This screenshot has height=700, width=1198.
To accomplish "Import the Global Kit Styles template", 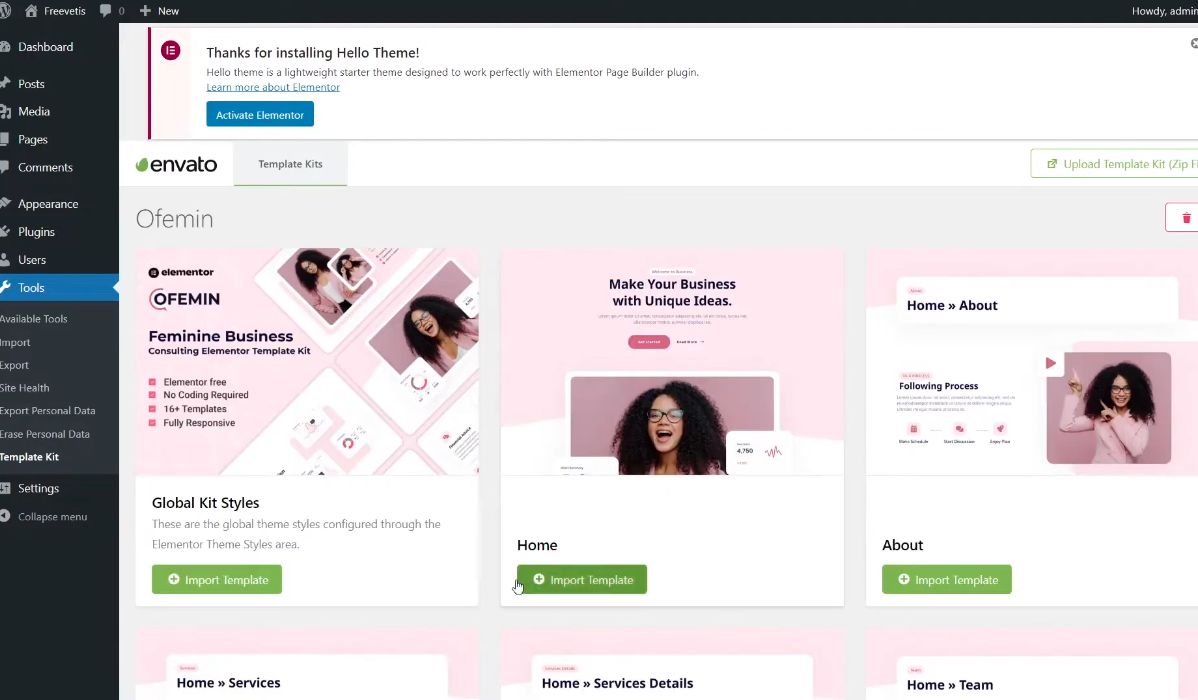I will pyautogui.click(x=217, y=580).
